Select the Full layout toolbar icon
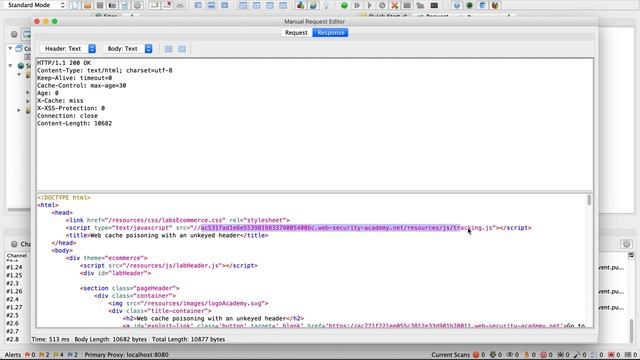Viewport: 640px width, 360px height. [x=224, y=5]
